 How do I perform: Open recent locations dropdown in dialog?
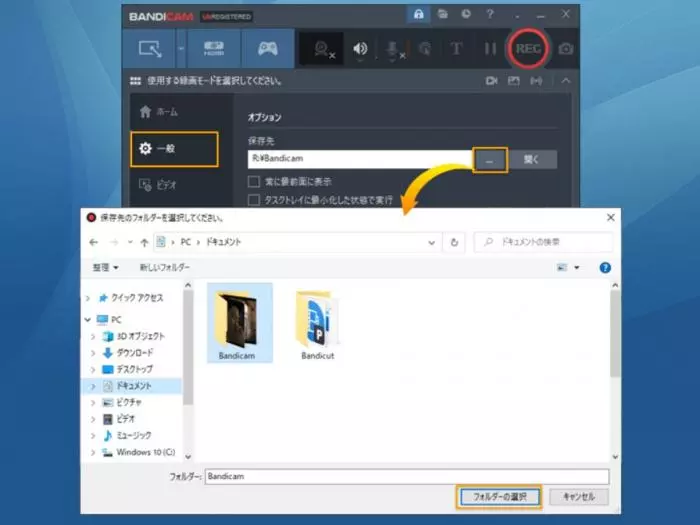coord(130,242)
